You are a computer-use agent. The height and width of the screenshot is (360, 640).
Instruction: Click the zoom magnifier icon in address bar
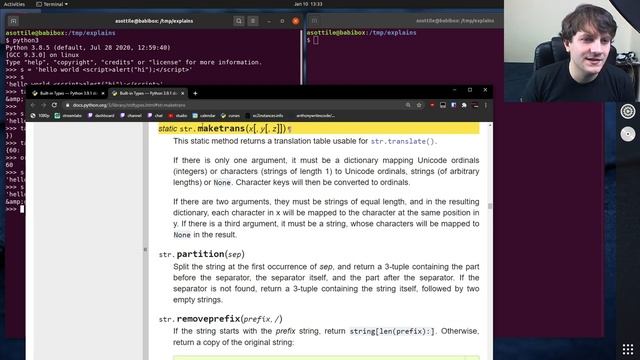[408, 105]
